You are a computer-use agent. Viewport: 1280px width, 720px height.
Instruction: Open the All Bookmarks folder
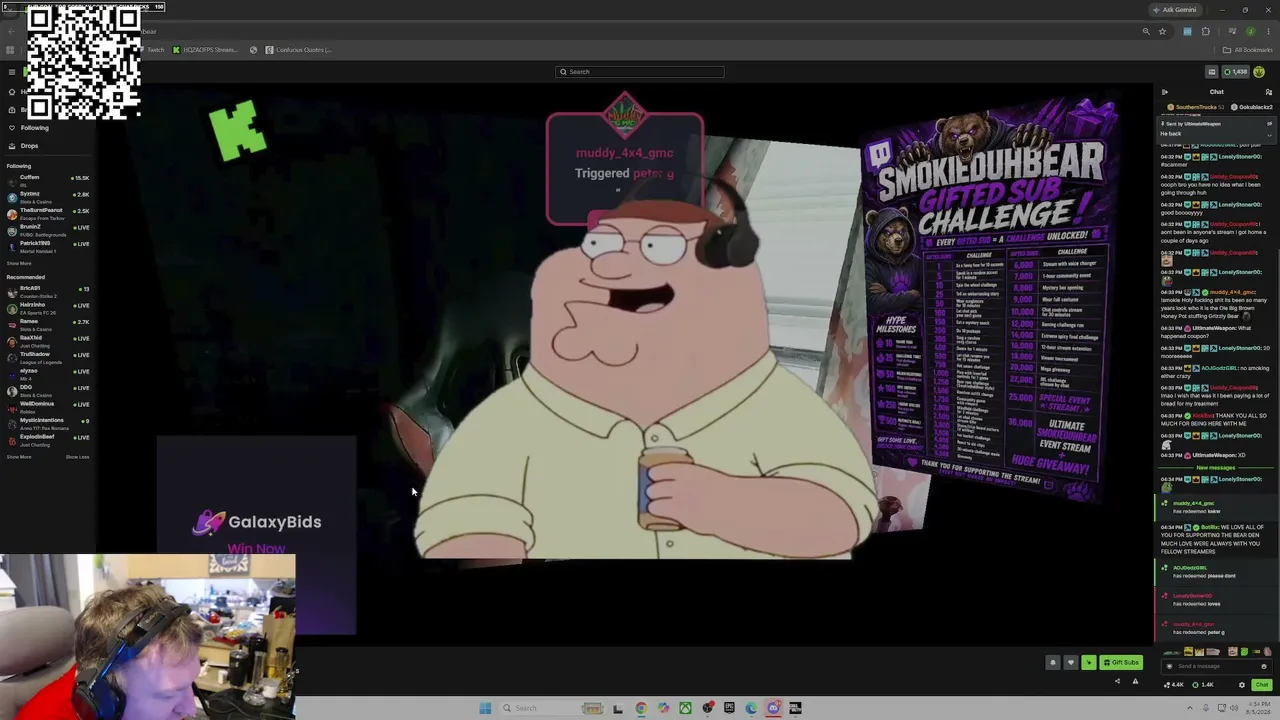point(1248,50)
